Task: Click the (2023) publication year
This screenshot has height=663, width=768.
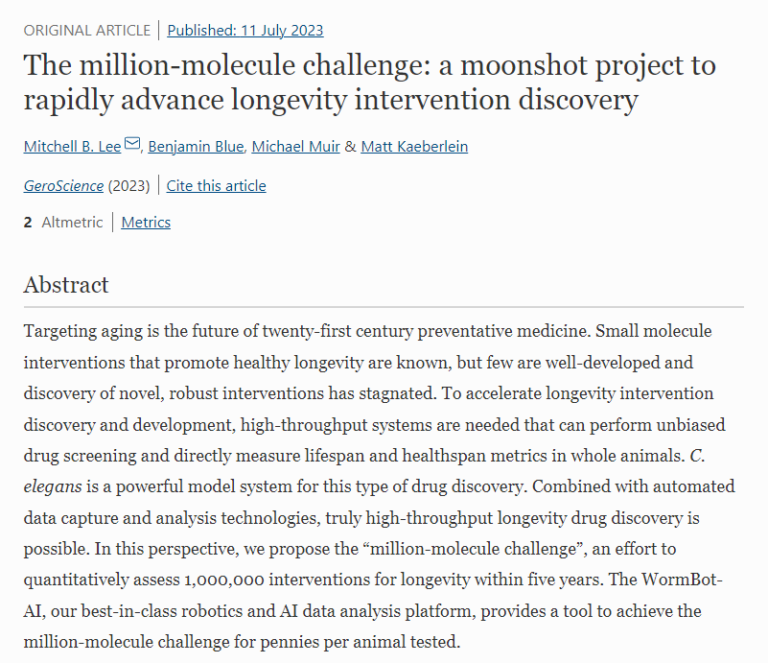Action: [129, 185]
